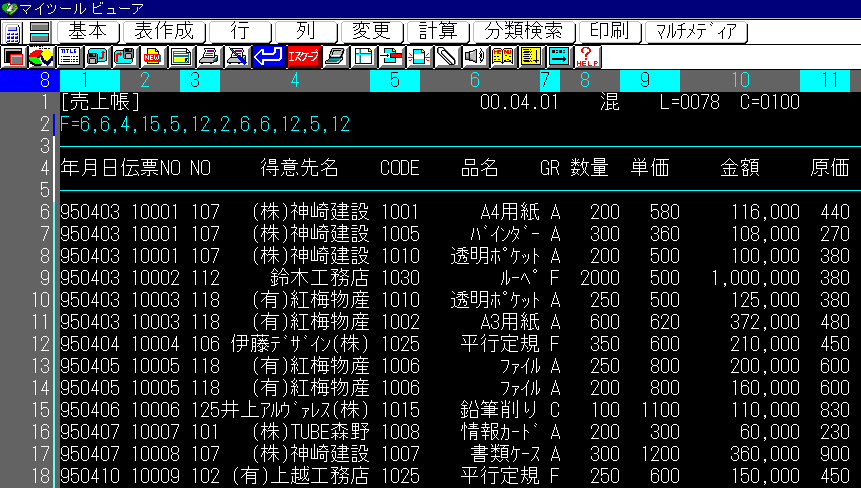This screenshot has width=861, height=488.
Task: Open the calculator icon beside the menu tabs
Action: 12,32
